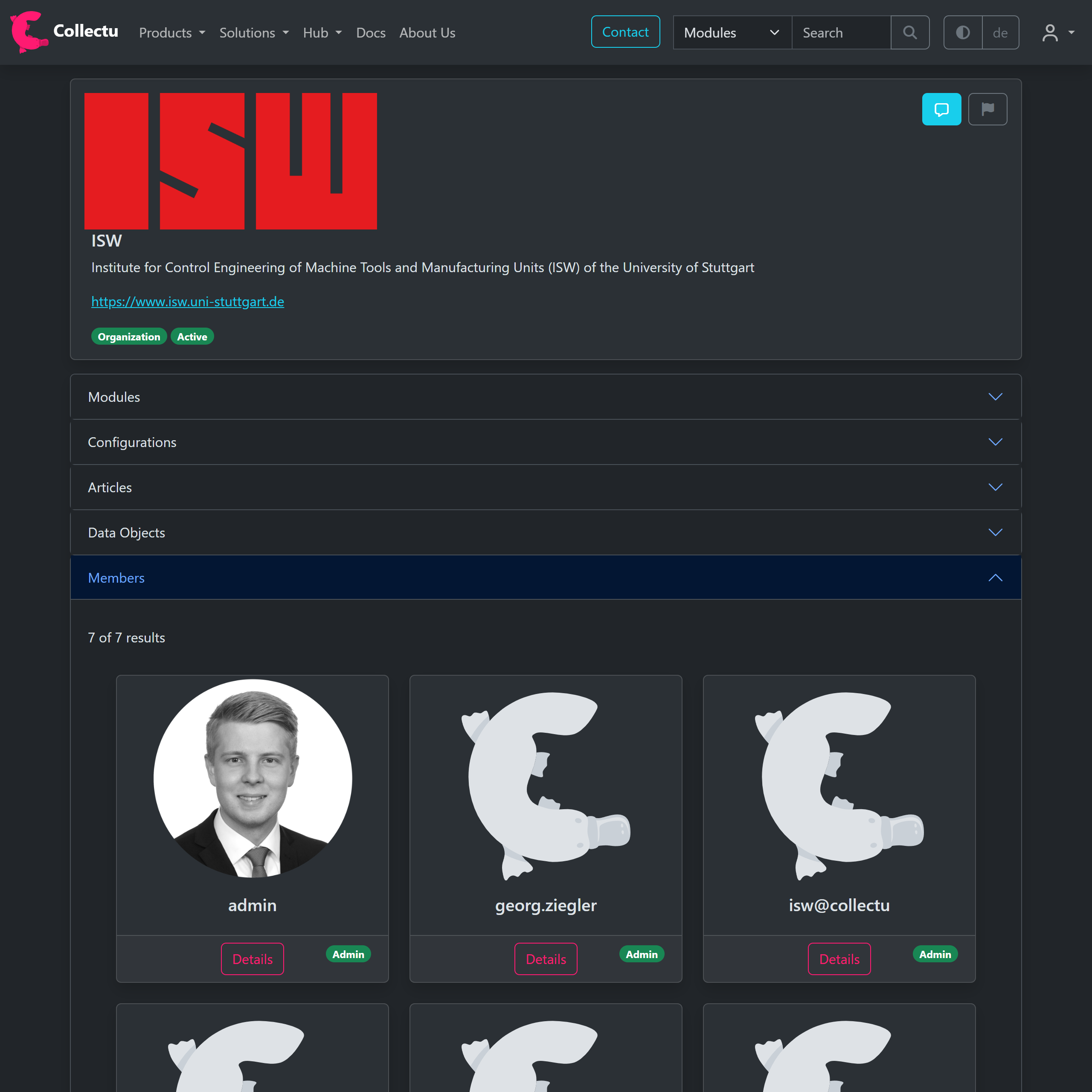Expand the Articles accordion section
This screenshot has height=1092, width=1092.
(x=546, y=487)
